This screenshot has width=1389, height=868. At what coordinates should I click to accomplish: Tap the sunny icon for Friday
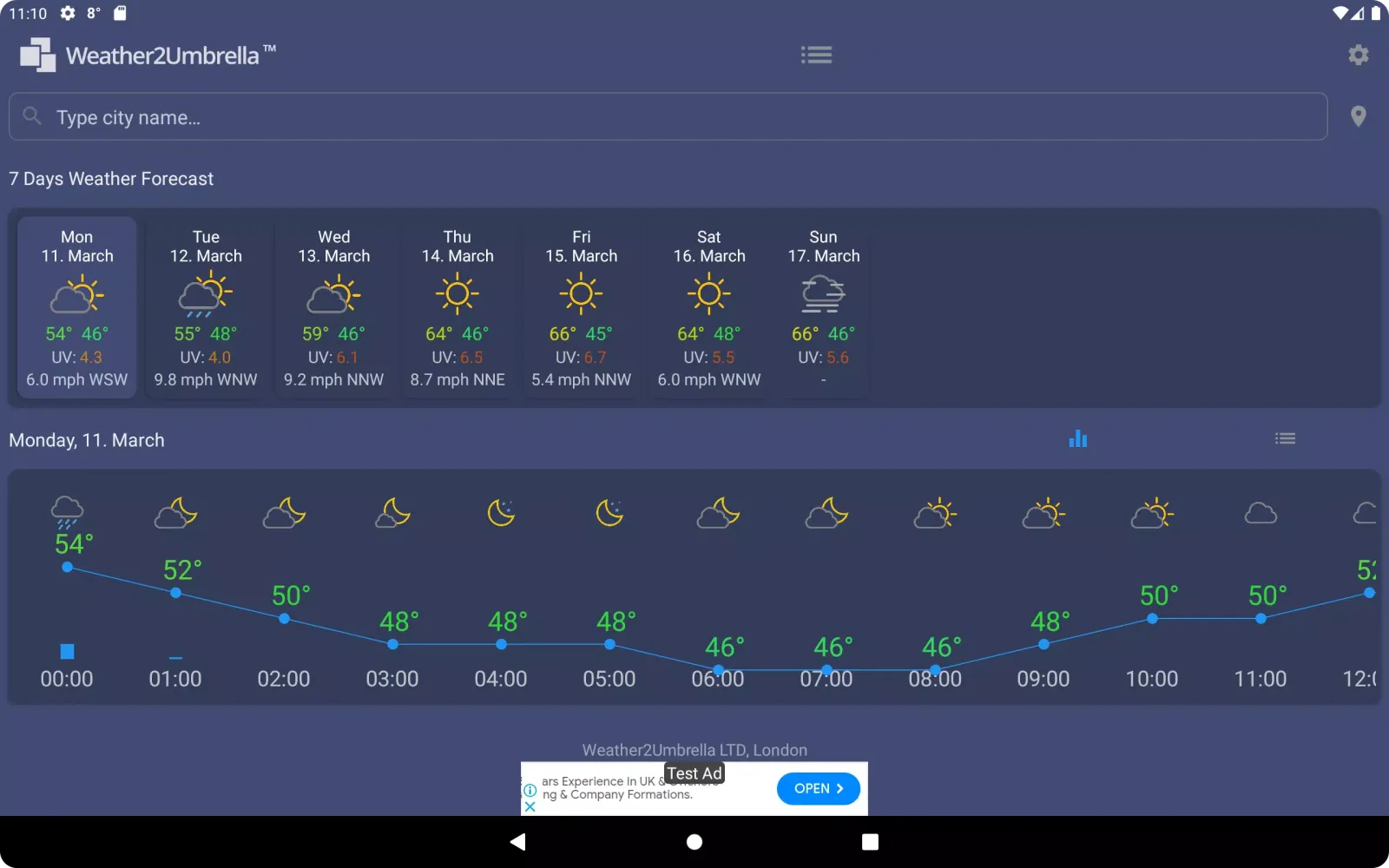tap(582, 294)
